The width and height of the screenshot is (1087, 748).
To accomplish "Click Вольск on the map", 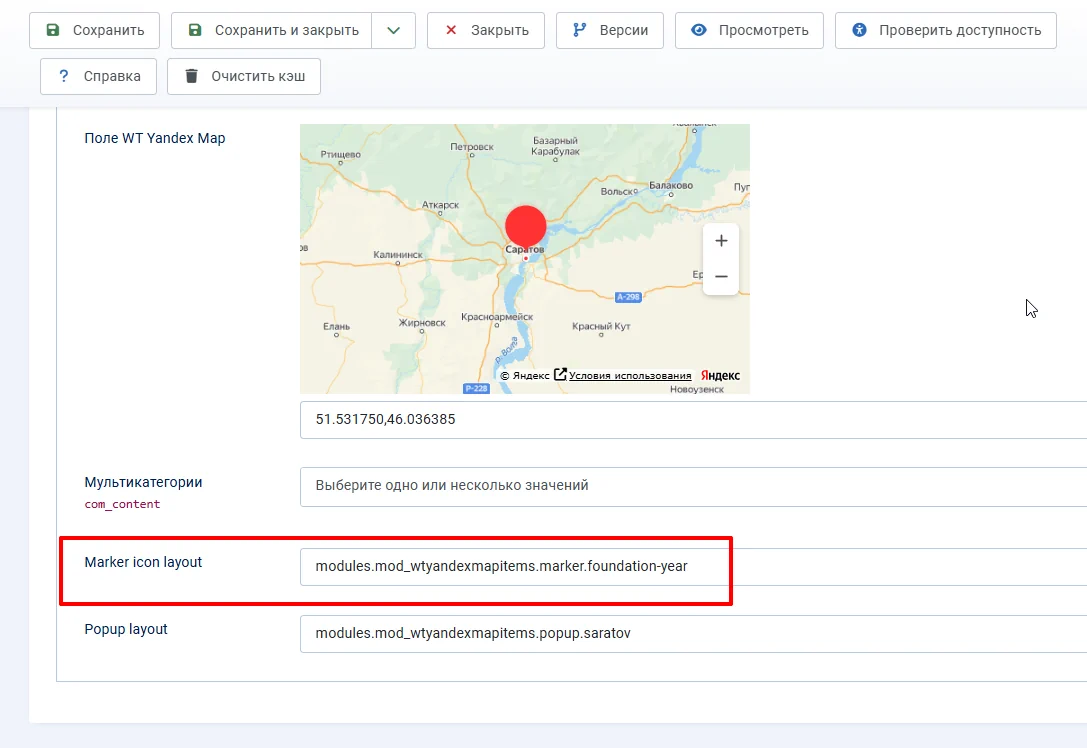I will [x=617, y=191].
